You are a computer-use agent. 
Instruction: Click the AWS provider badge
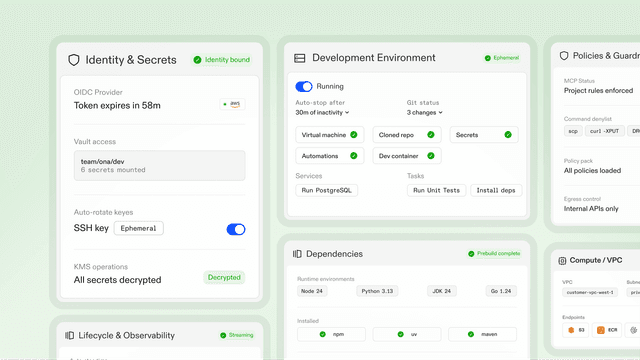point(232,104)
